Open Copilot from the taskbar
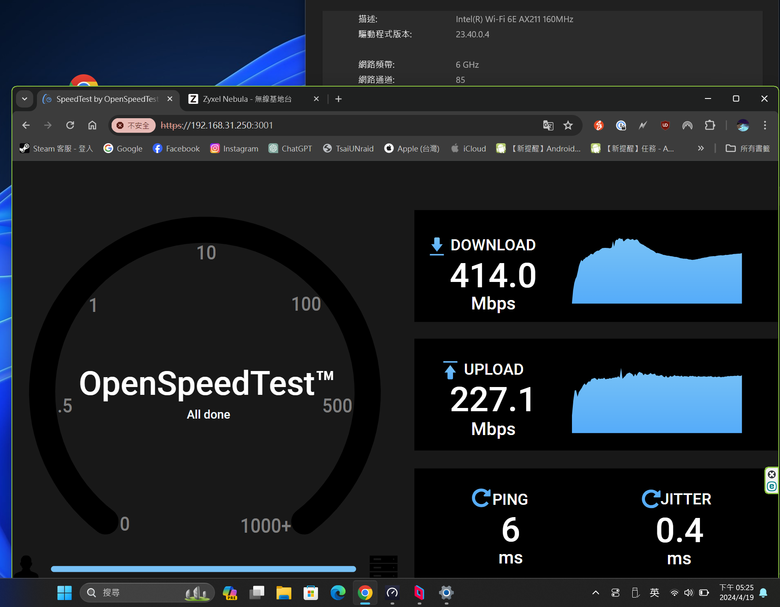780x607 pixels. tap(229, 593)
